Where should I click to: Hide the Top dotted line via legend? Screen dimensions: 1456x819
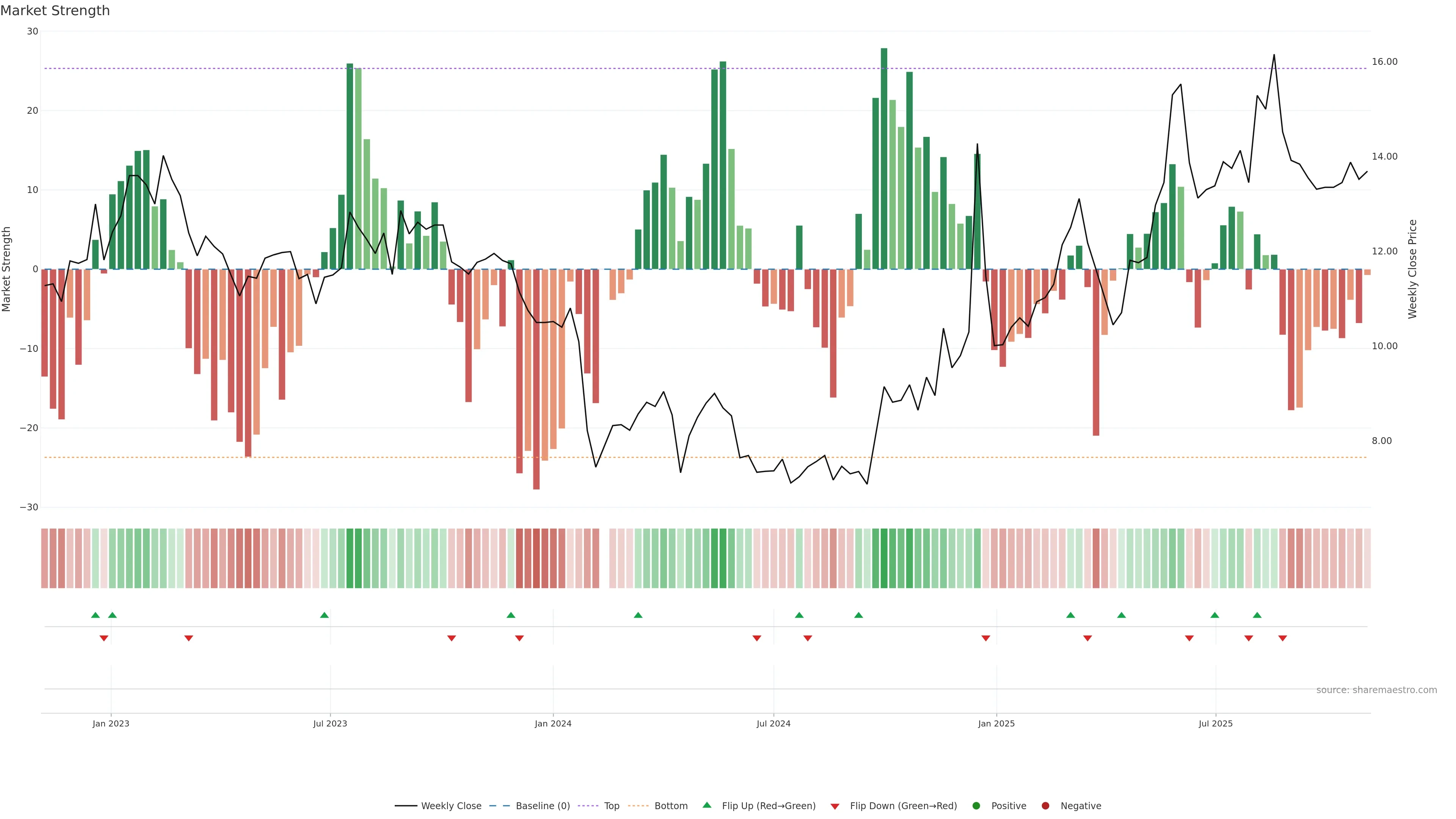611,806
